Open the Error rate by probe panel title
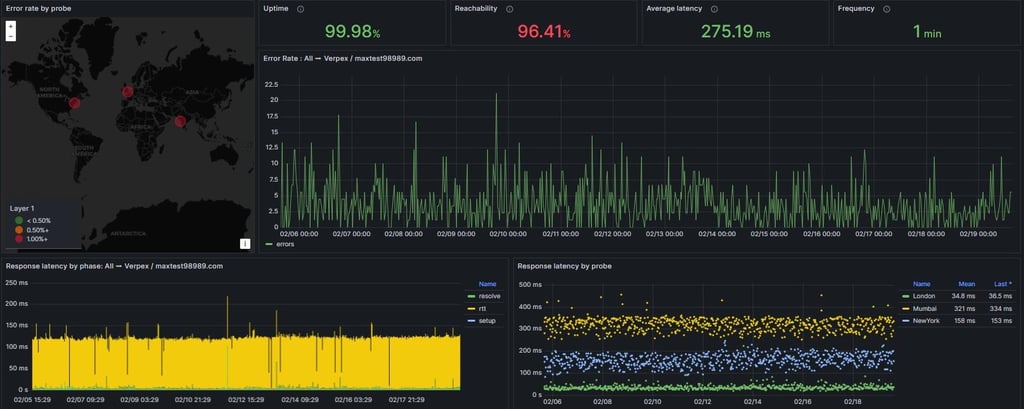 pyautogui.click(x=39, y=9)
